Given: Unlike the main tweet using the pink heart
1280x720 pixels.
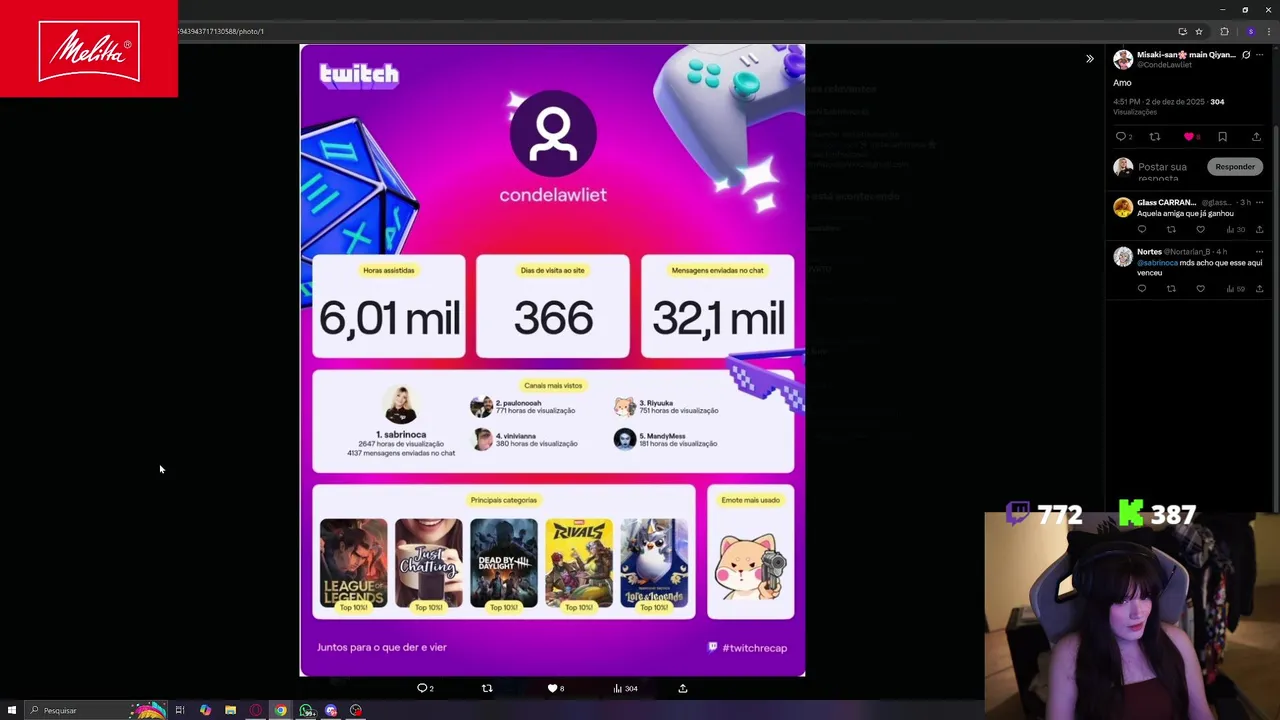Looking at the screenshot, I should tap(1189, 137).
